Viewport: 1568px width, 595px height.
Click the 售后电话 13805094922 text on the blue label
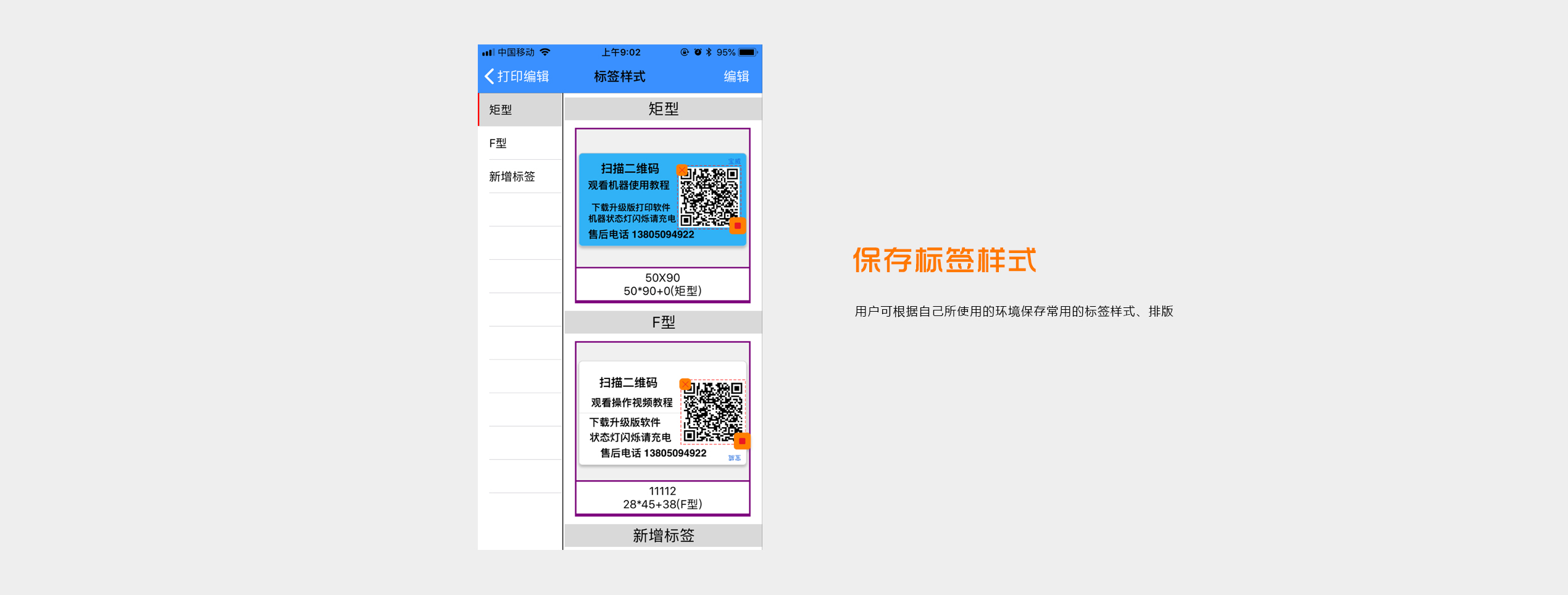click(641, 235)
